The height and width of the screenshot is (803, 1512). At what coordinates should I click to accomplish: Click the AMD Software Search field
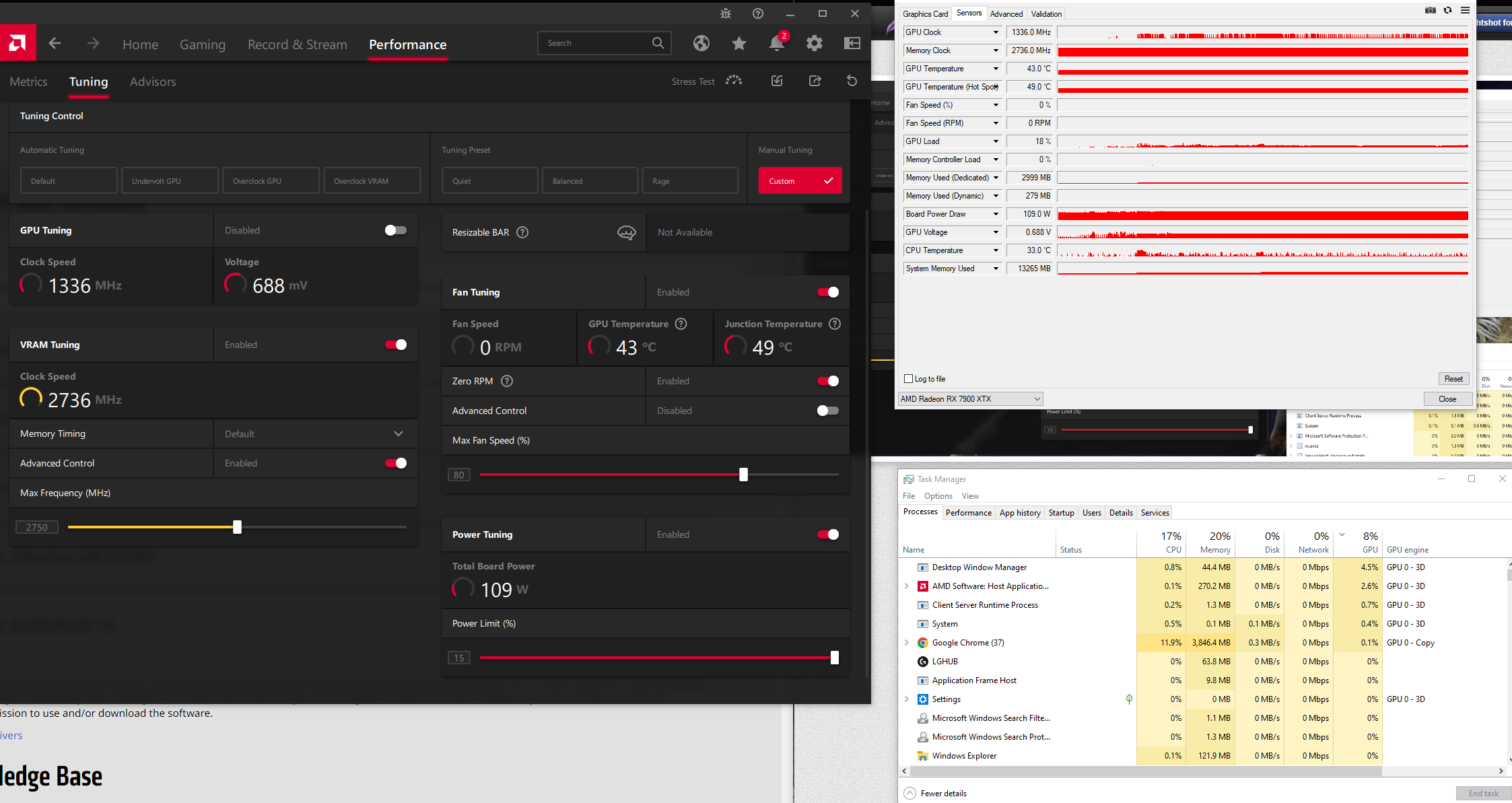click(605, 43)
